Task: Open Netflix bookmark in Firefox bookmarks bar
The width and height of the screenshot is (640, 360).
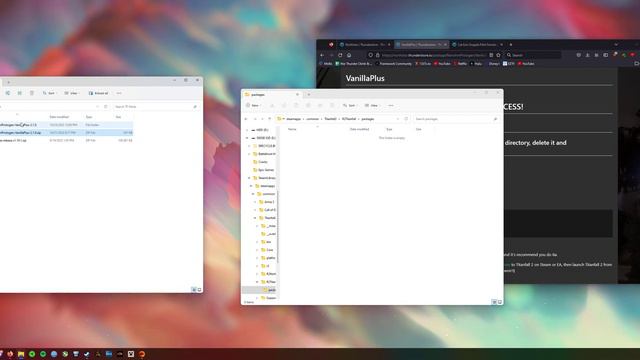Action: (x=460, y=64)
